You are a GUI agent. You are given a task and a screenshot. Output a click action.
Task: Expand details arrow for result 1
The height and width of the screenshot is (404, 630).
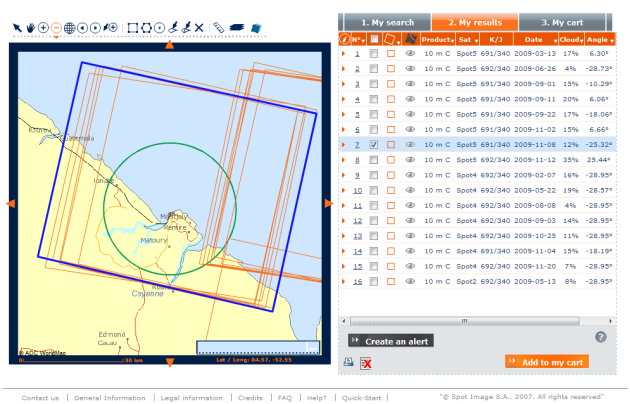pyautogui.click(x=344, y=53)
